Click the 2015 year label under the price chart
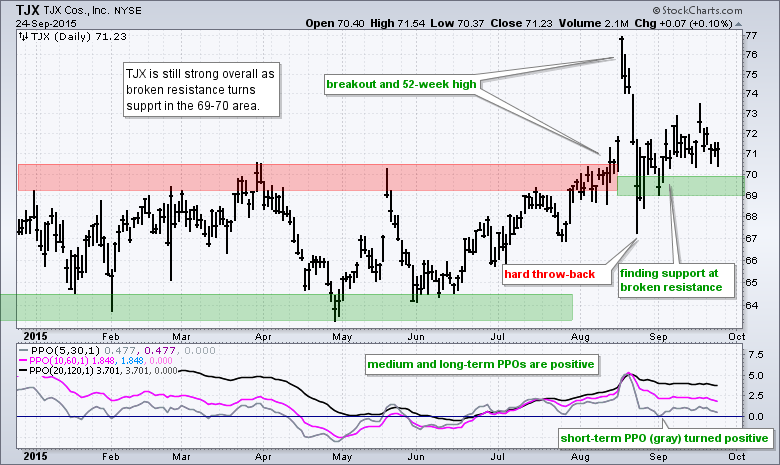The width and height of the screenshot is (780, 465). click(36, 336)
